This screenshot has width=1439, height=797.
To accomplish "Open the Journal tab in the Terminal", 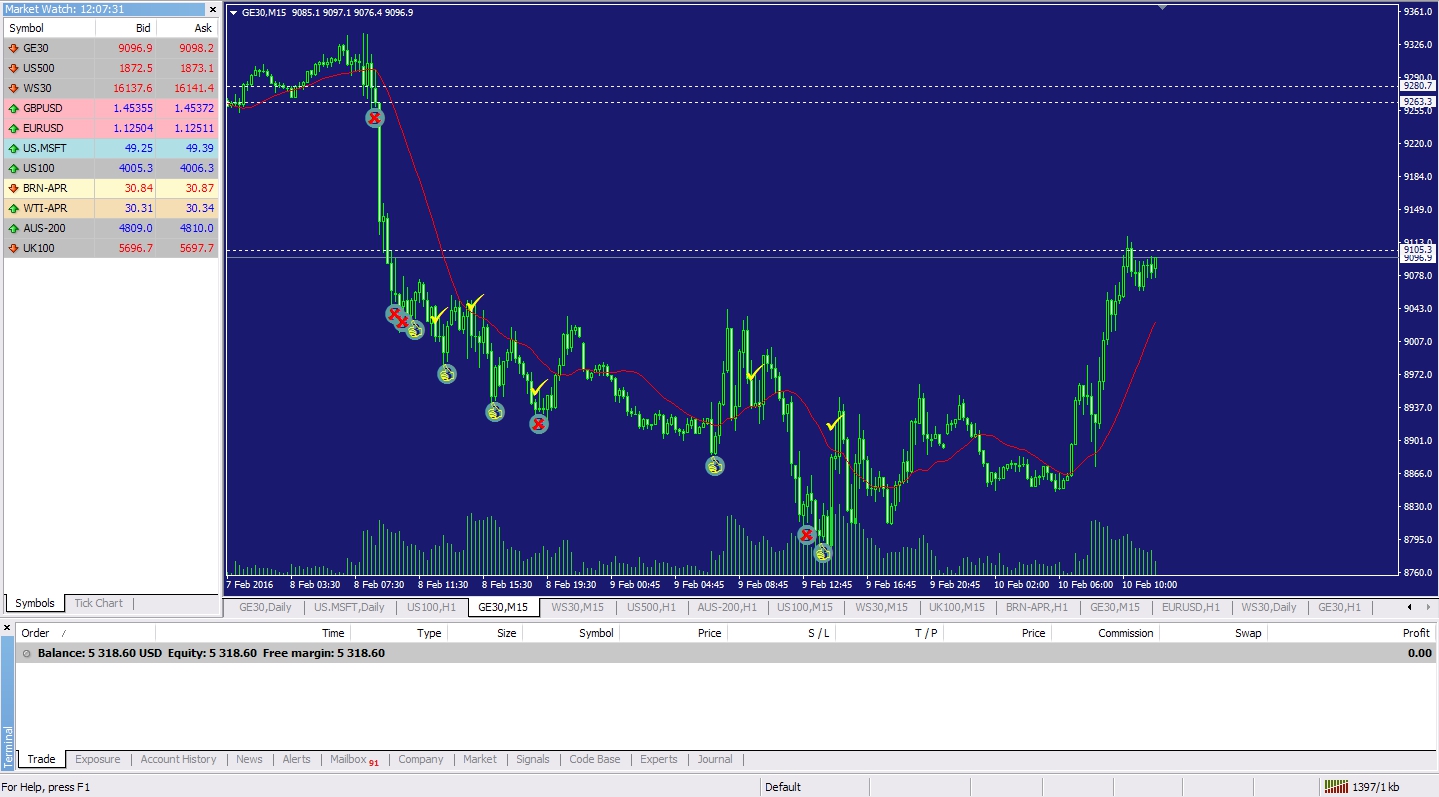I will pos(714,759).
